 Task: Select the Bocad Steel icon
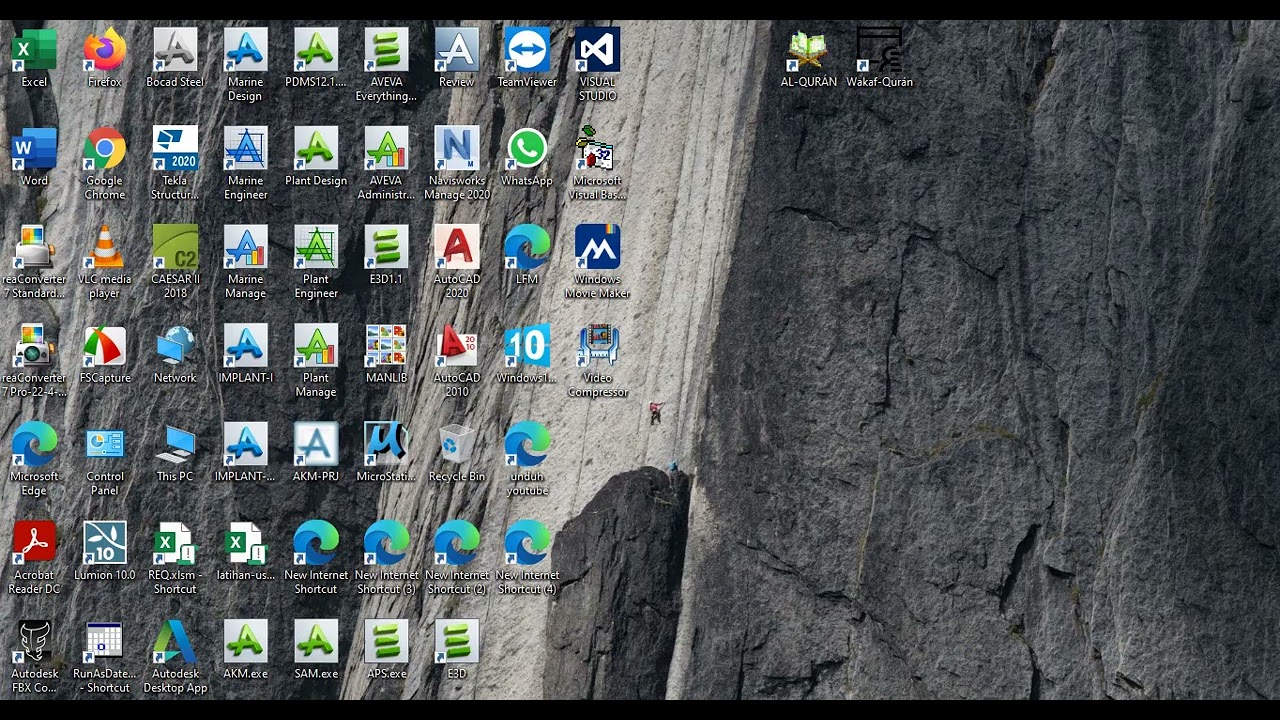point(175,50)
